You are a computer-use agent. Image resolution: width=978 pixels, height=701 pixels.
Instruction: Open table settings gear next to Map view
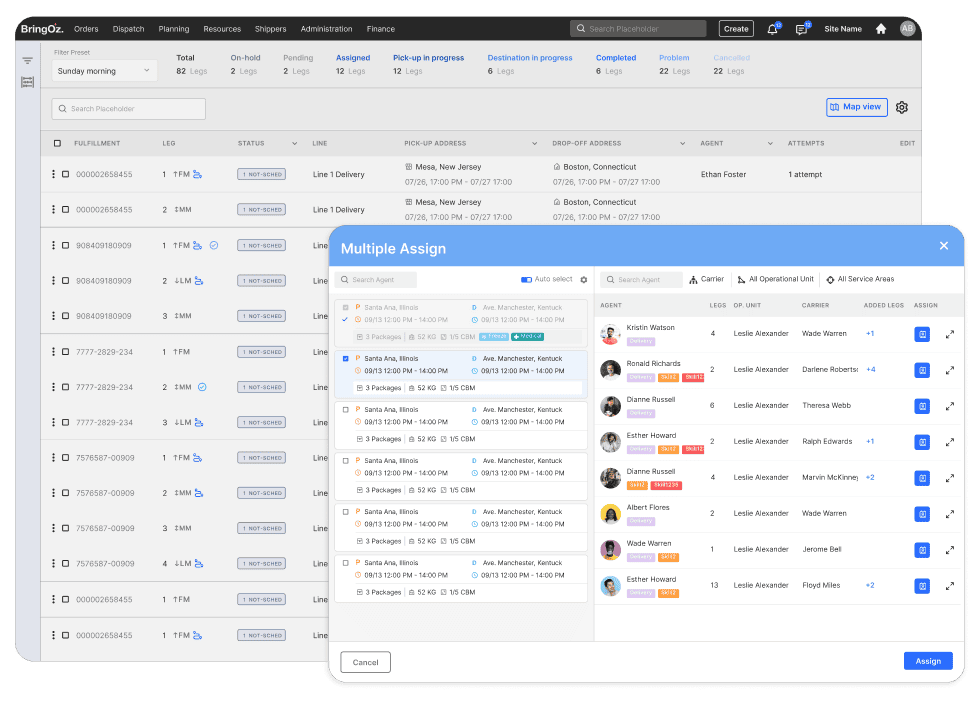point(902,107)
